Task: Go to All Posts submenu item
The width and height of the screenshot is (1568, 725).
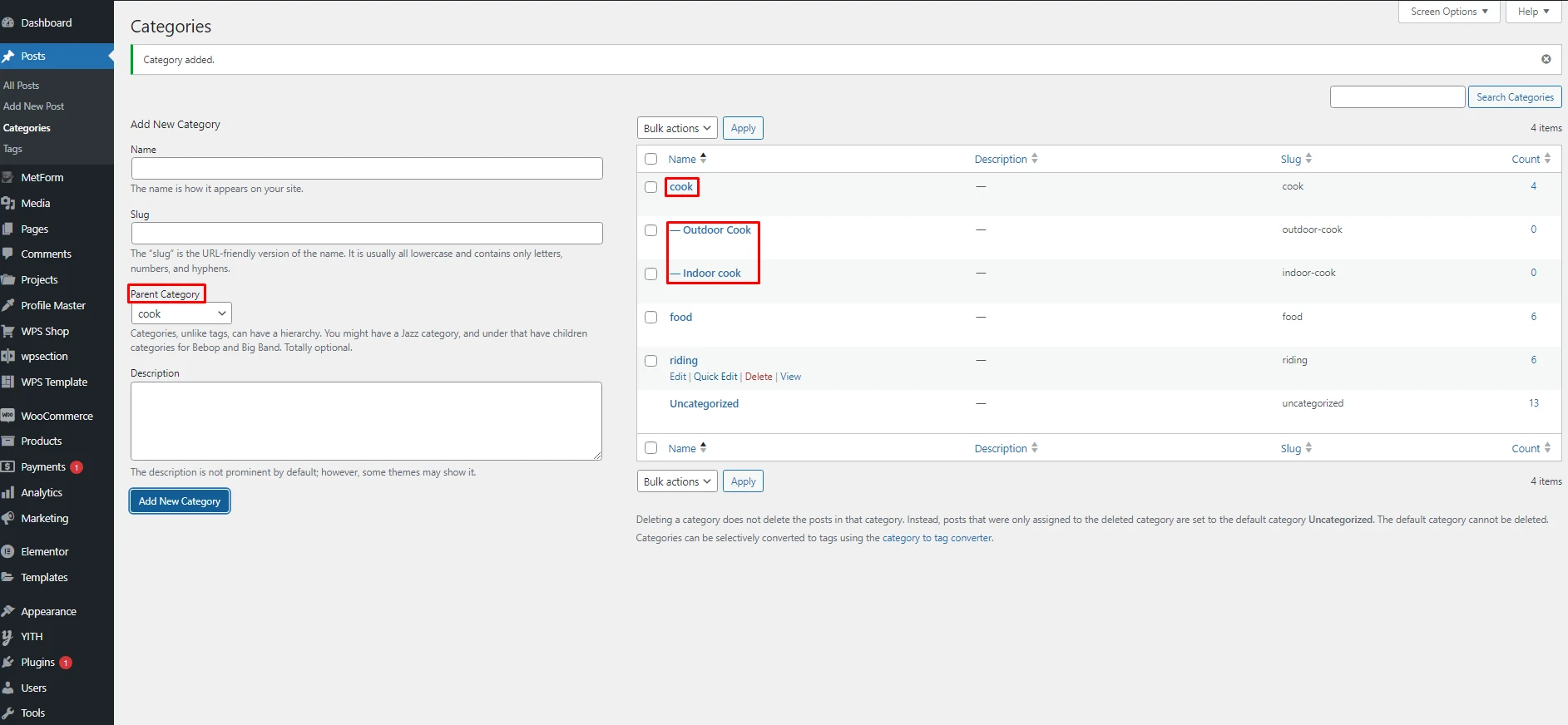Action: pyautogui.click(x=22, y=86)
